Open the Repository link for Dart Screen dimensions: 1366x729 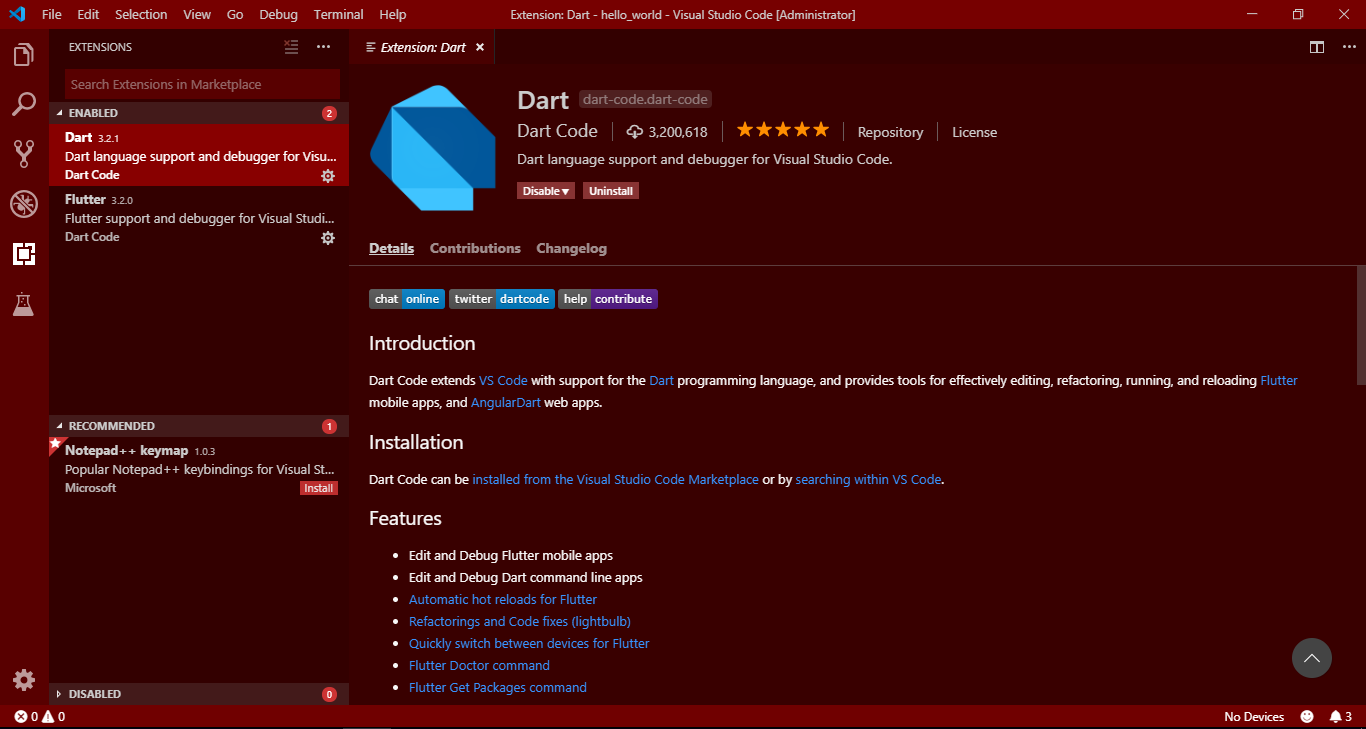(889, 131)
